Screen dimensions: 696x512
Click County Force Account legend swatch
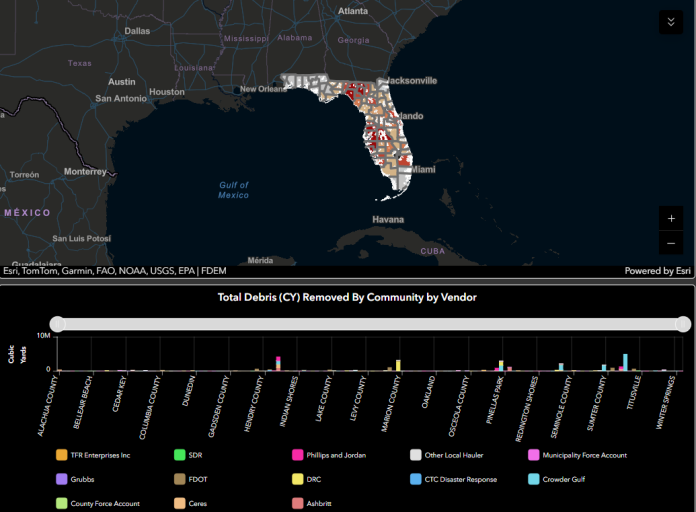pyautogui.click(x=62, y=503)
